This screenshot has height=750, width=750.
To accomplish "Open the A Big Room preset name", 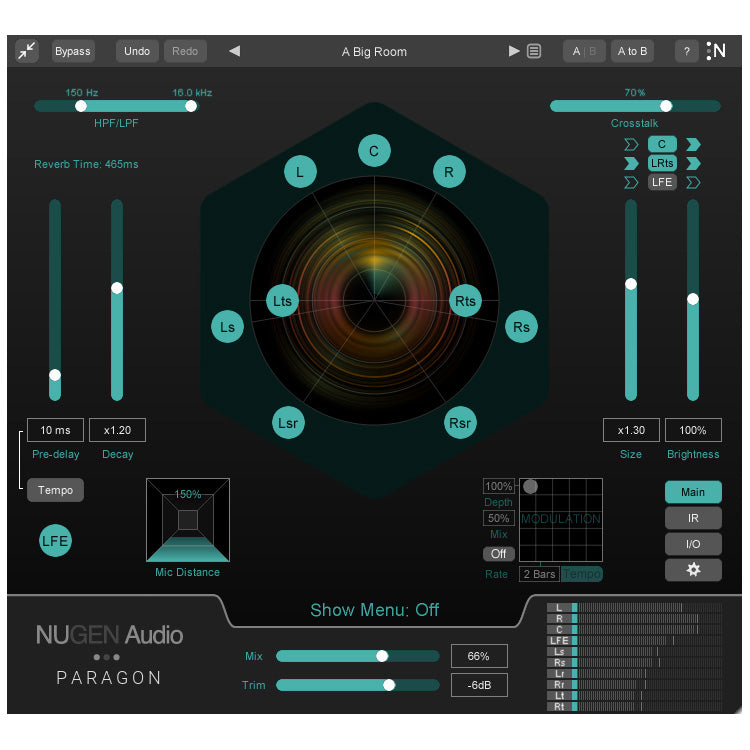I will (x=374, y=52).
